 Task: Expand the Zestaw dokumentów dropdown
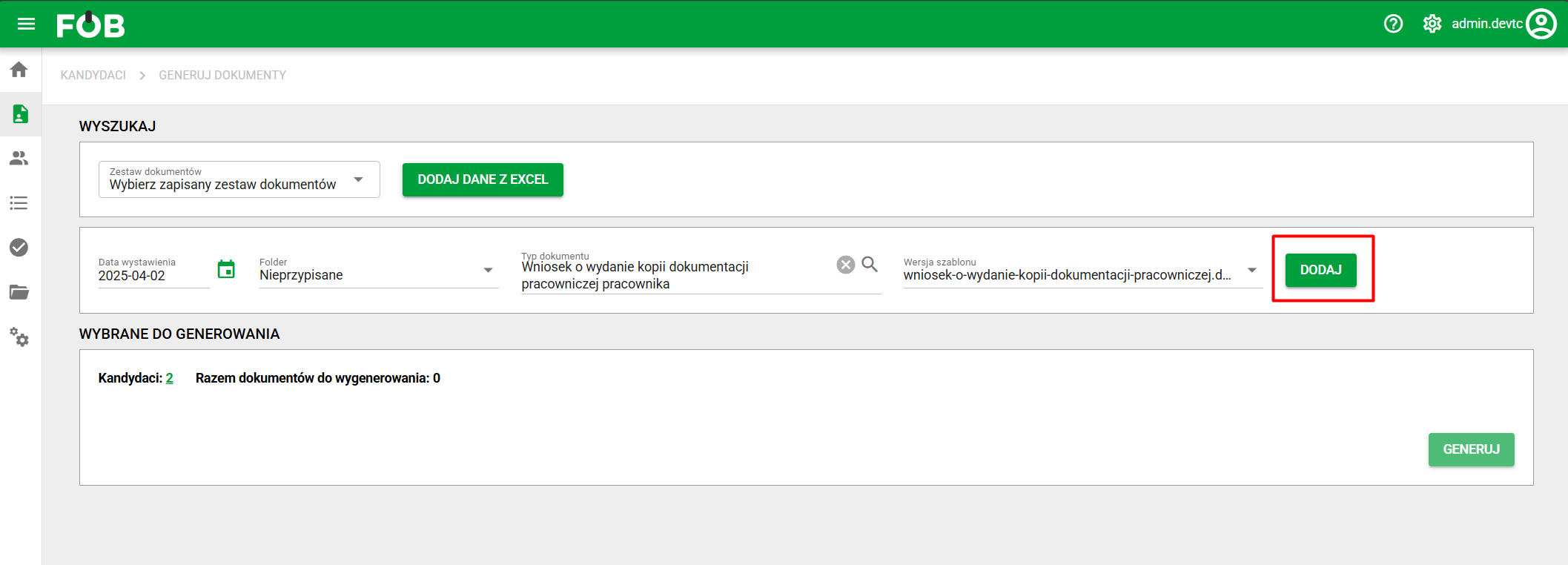(x=239, y=179)
